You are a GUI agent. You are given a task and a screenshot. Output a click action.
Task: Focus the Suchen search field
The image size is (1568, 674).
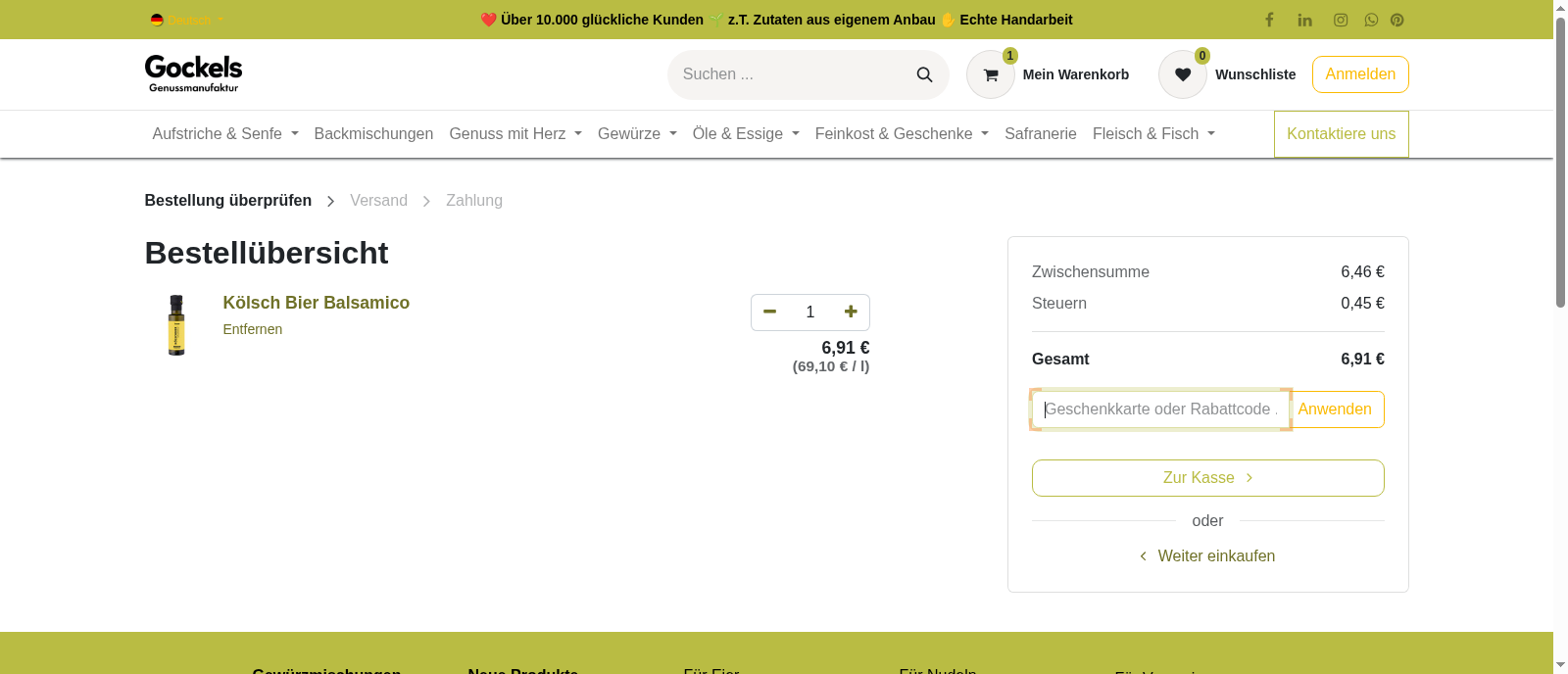(789, 74)
